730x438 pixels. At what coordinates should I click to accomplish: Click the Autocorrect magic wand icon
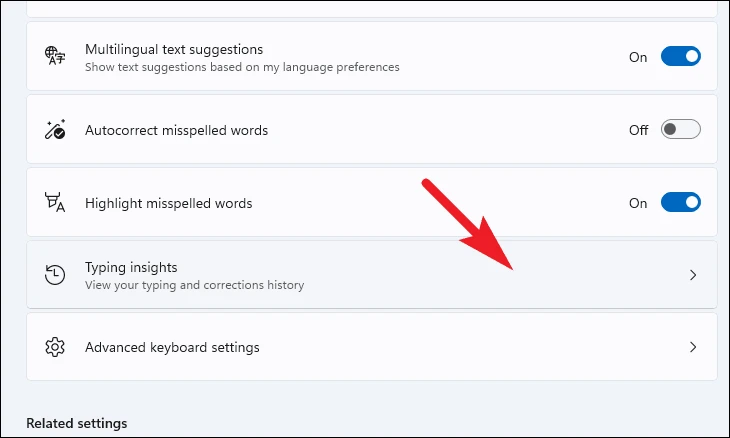click(55, 129)
